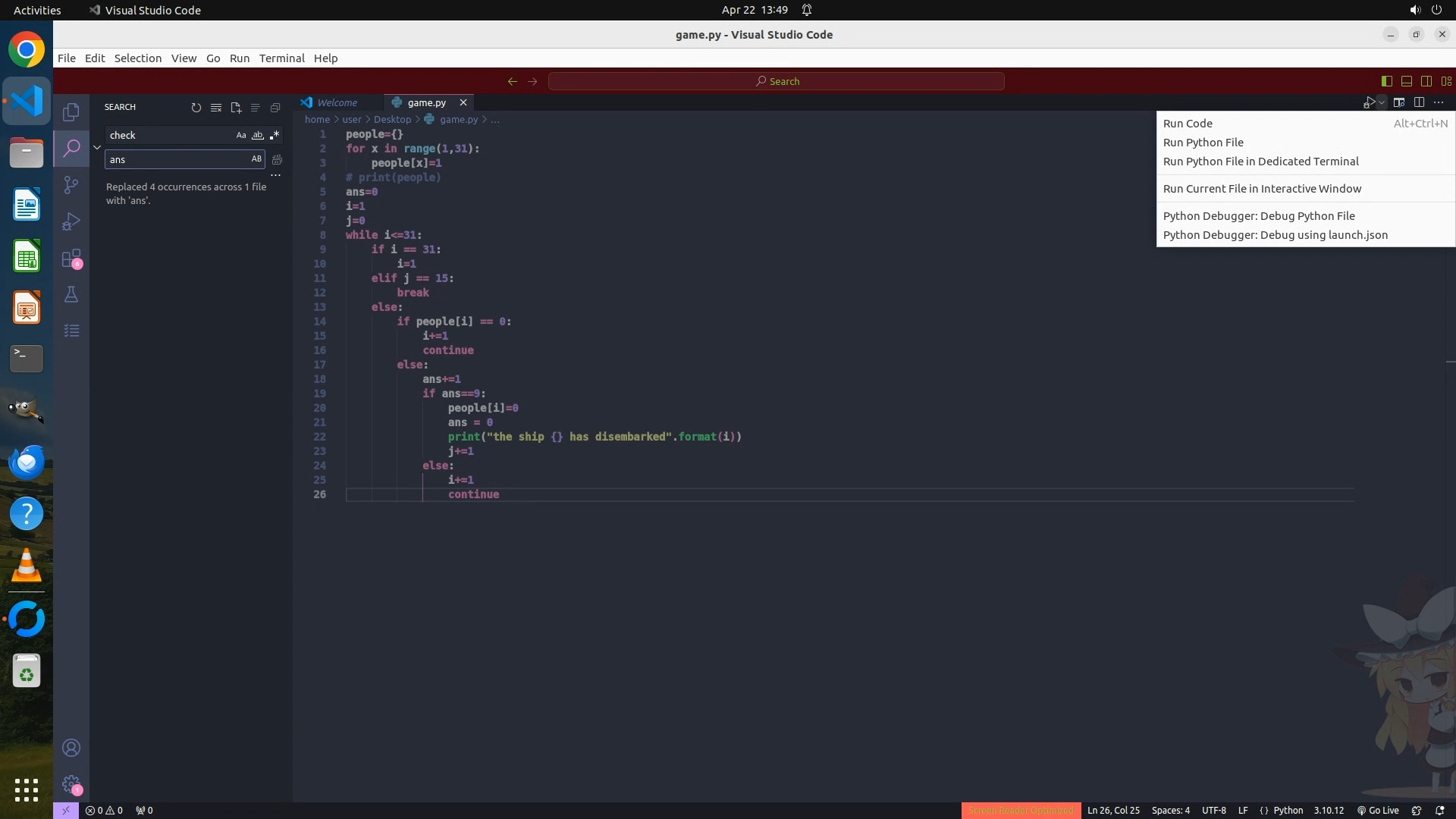
Task: Enable Use Regular Expression in search
Action: tap(275, 135)
